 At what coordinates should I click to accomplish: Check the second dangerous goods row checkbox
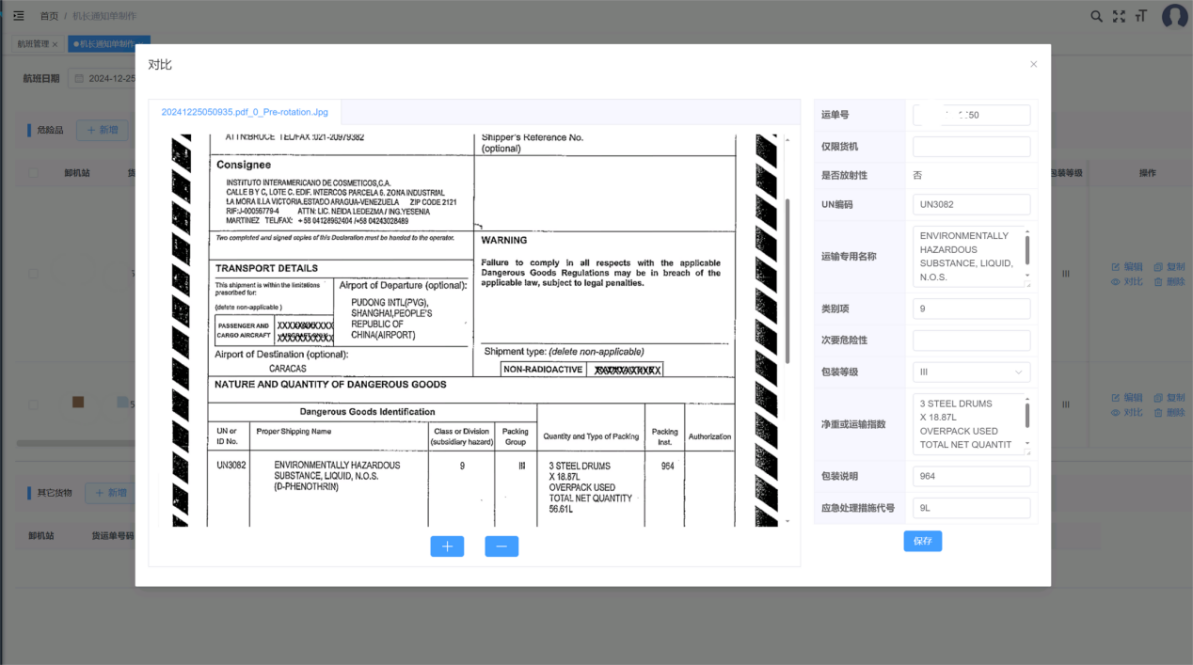coord(34,404)
